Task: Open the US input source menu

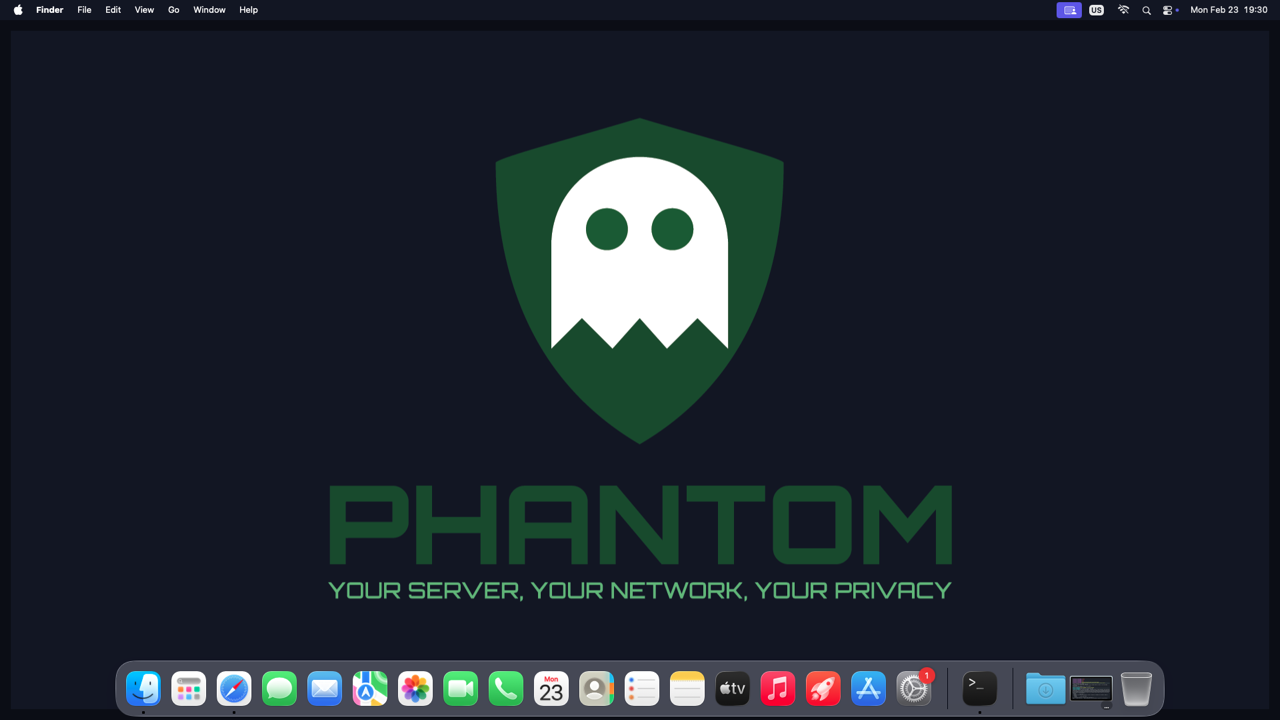Action: point(1096,10)
